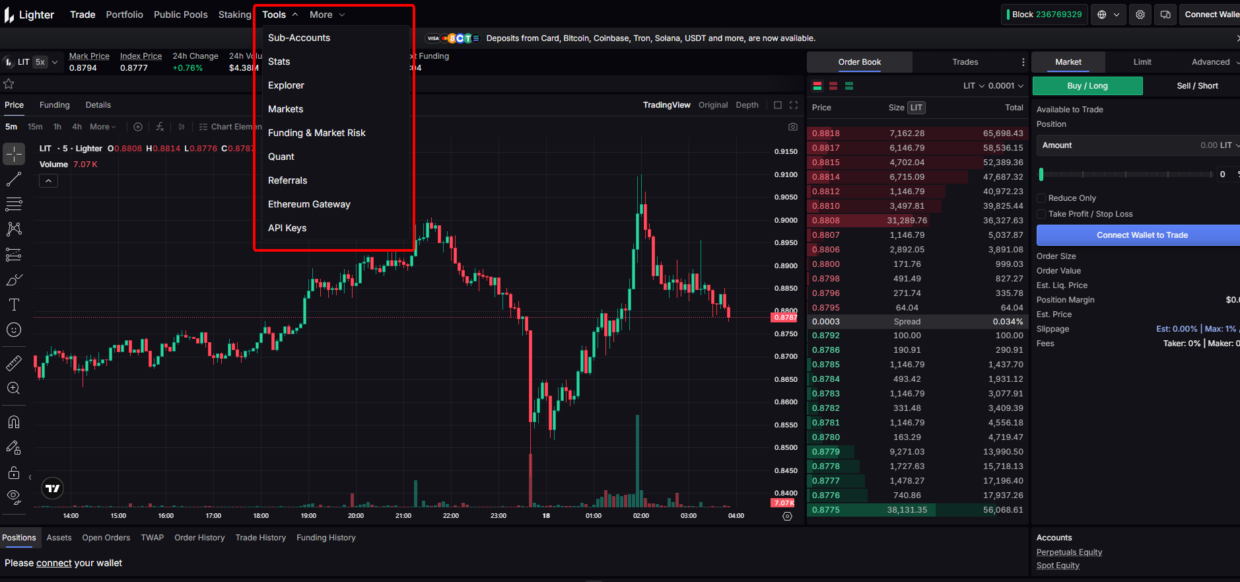
Task: Open the settings gear icon
Action: [1140, 15]
